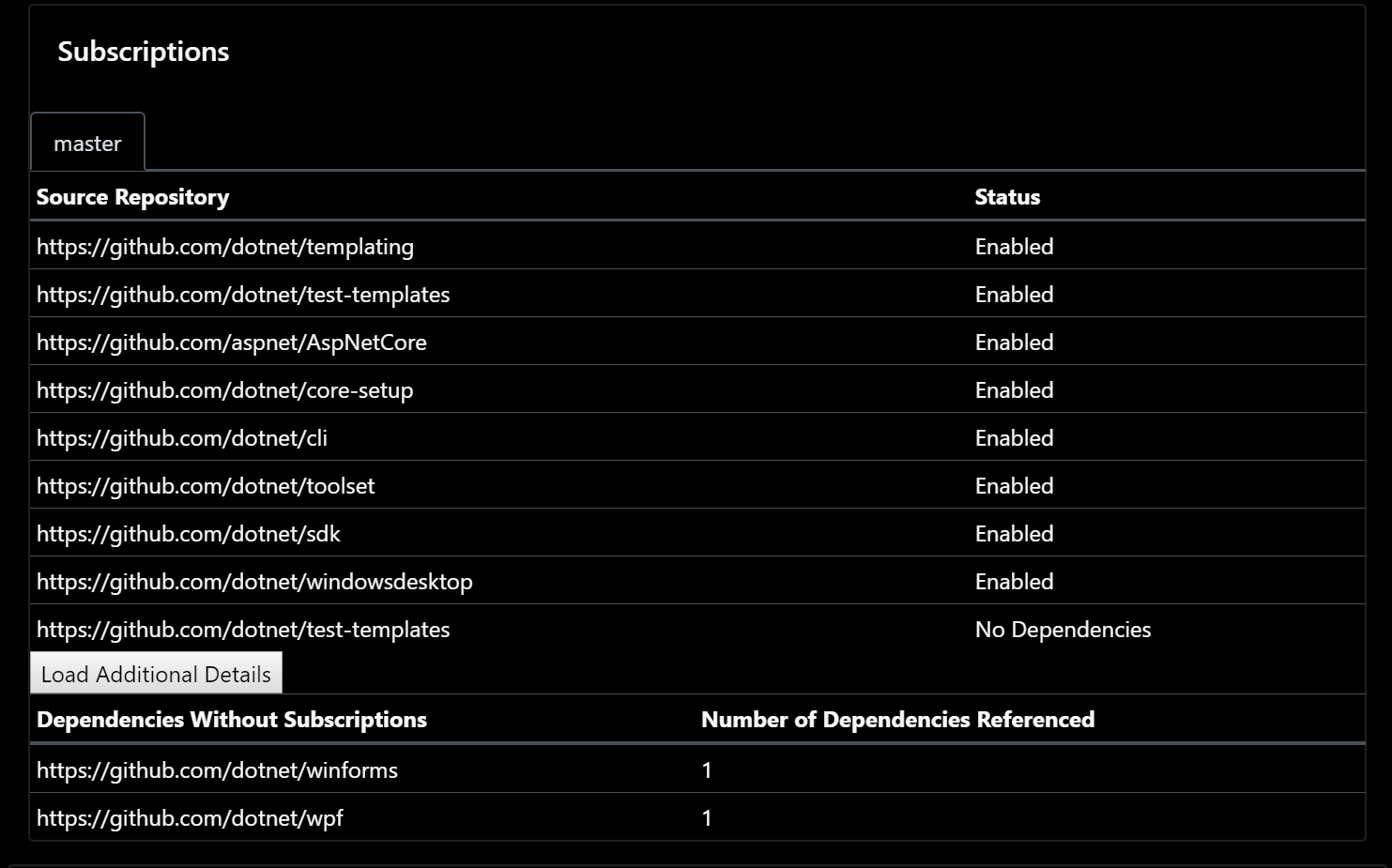Open the dotnet/wpf dependency link

(190, 817)
